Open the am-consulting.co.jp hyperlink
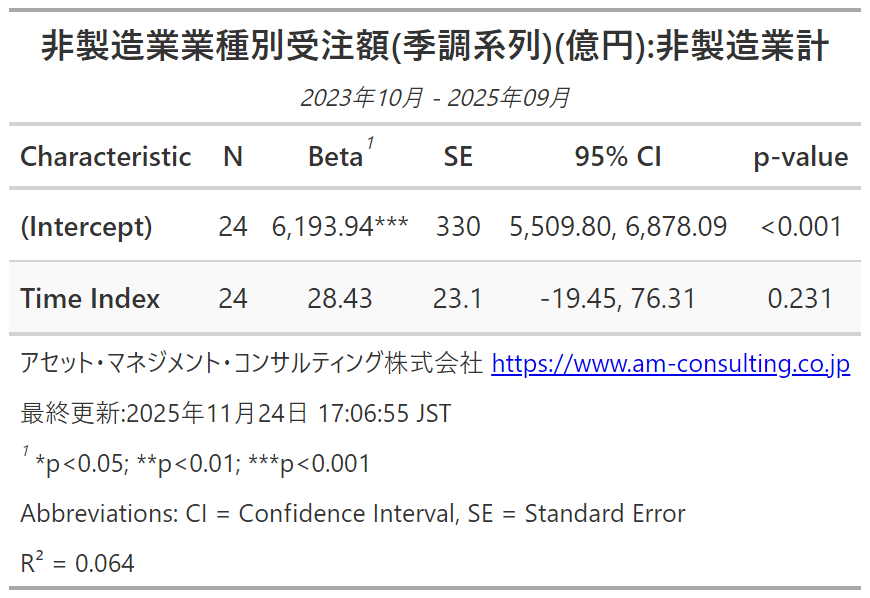870x598 pixels. pyautogui.click(x=670, y=364)
